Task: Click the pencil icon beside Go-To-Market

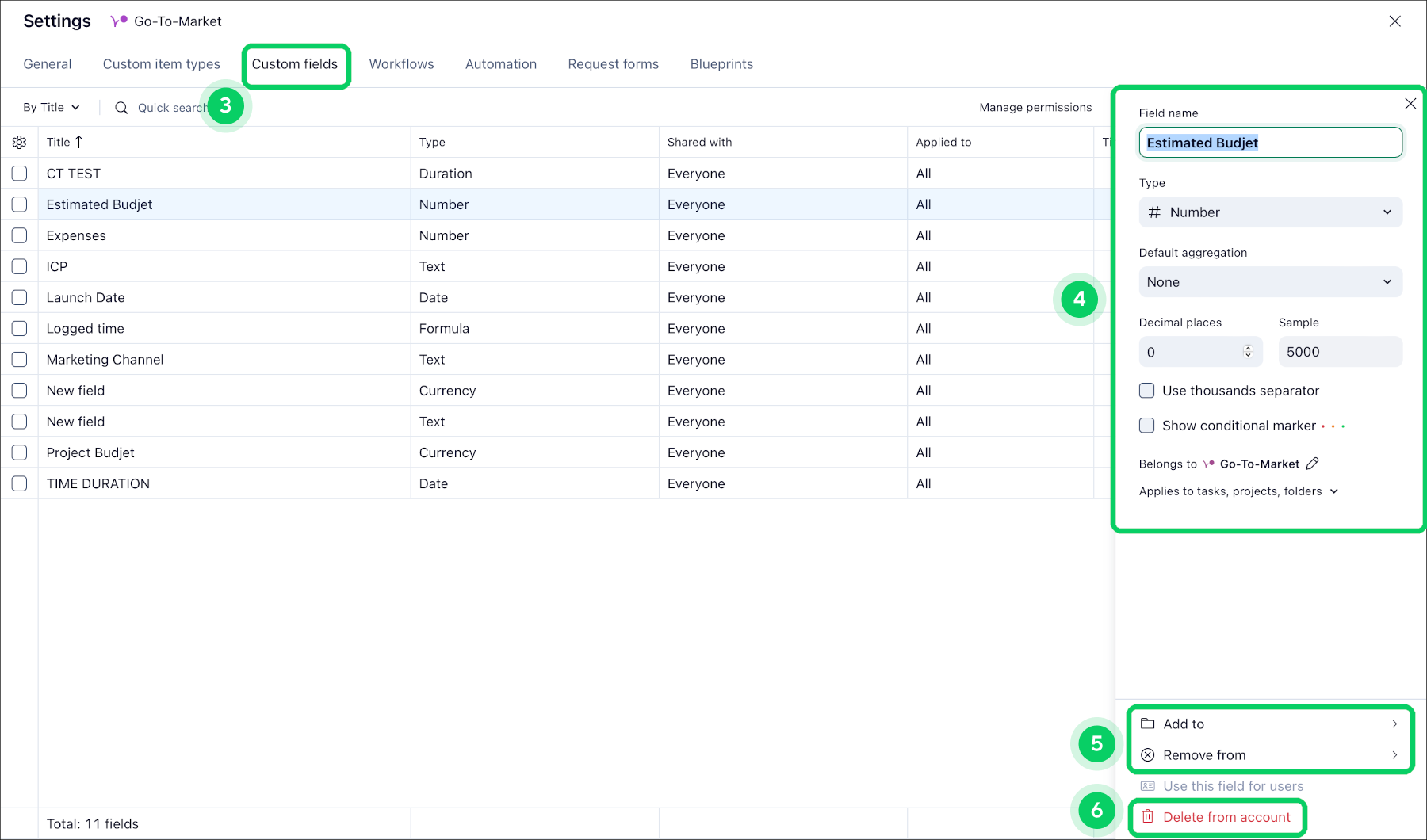Action: pyautogui.click(x=1312, y=464)
